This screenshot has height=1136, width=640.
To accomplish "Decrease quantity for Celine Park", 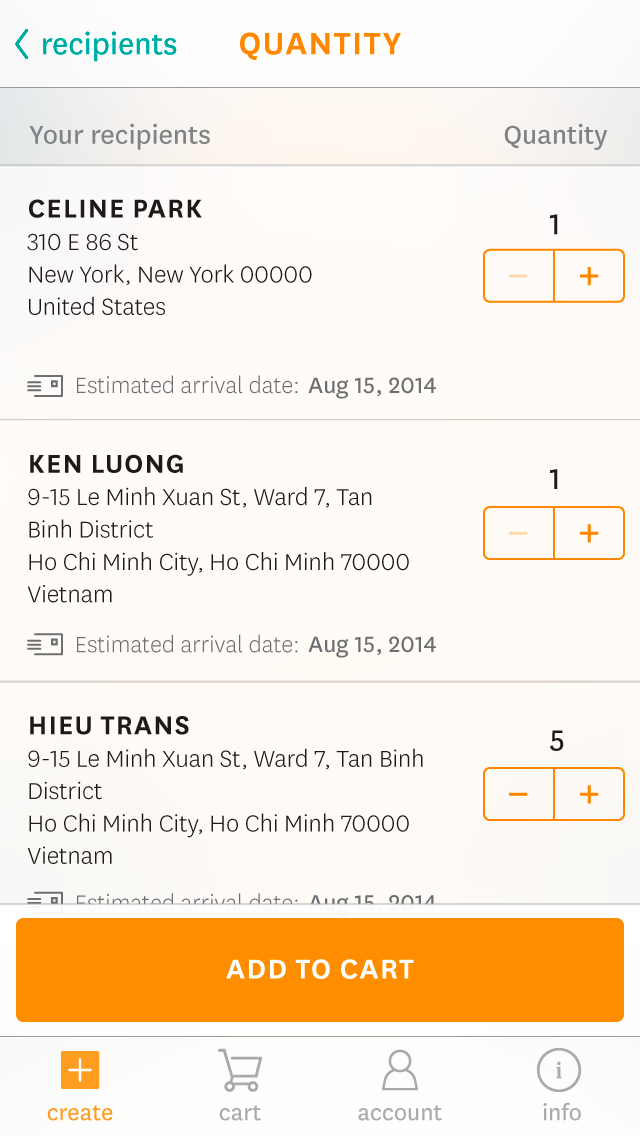I will 518,276.
